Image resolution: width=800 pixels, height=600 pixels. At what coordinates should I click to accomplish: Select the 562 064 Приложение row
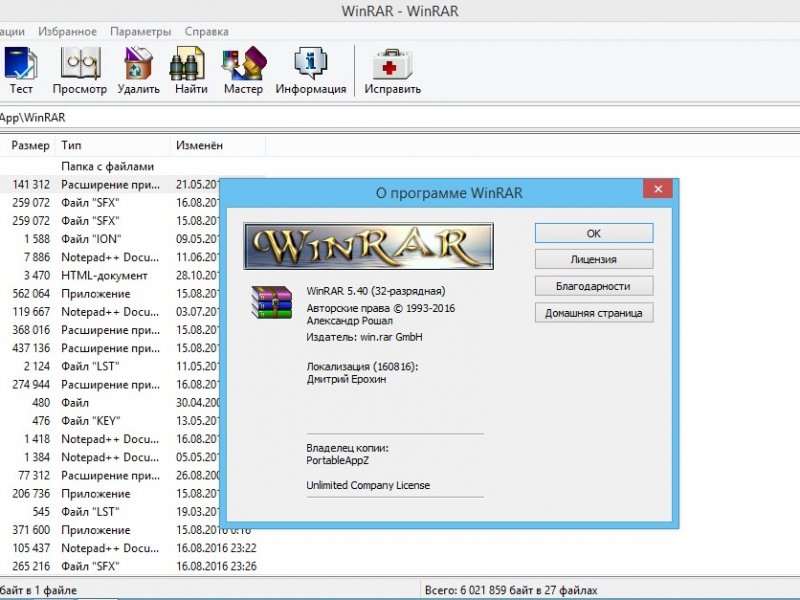[x=110, y=293]
